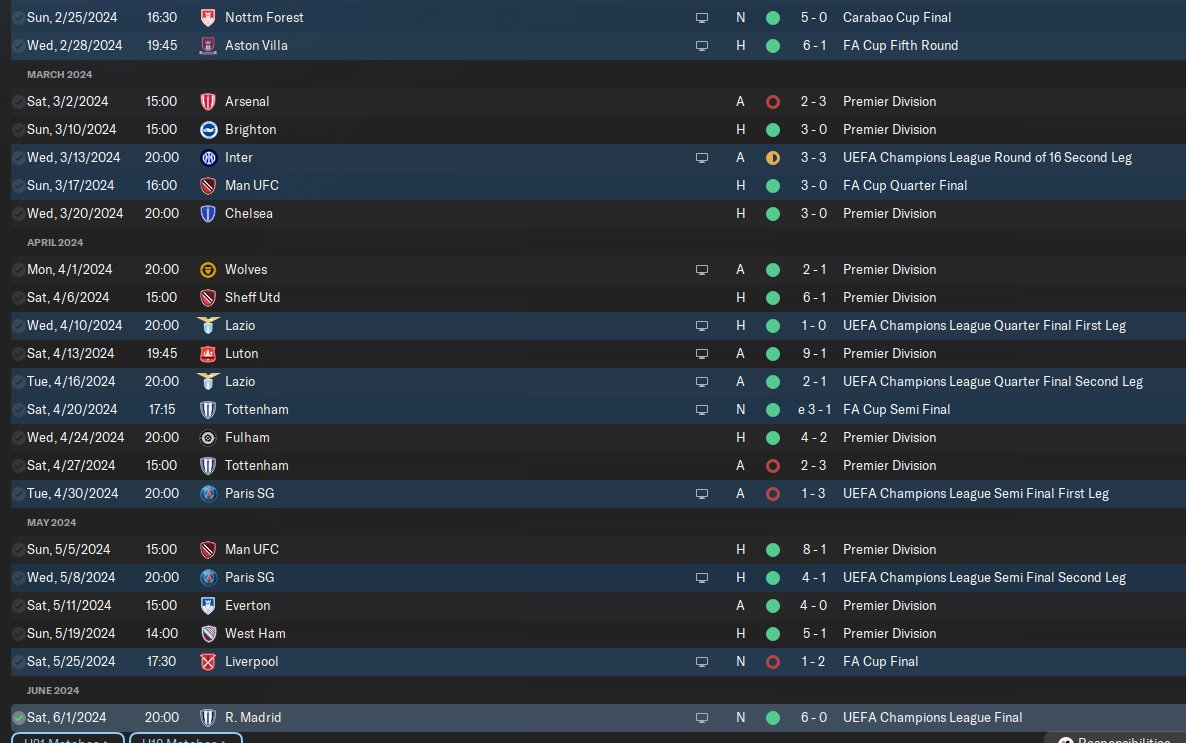Select the UEFA Champions League Final competition text
The image size is (1186, 743).
click(932, 717)
